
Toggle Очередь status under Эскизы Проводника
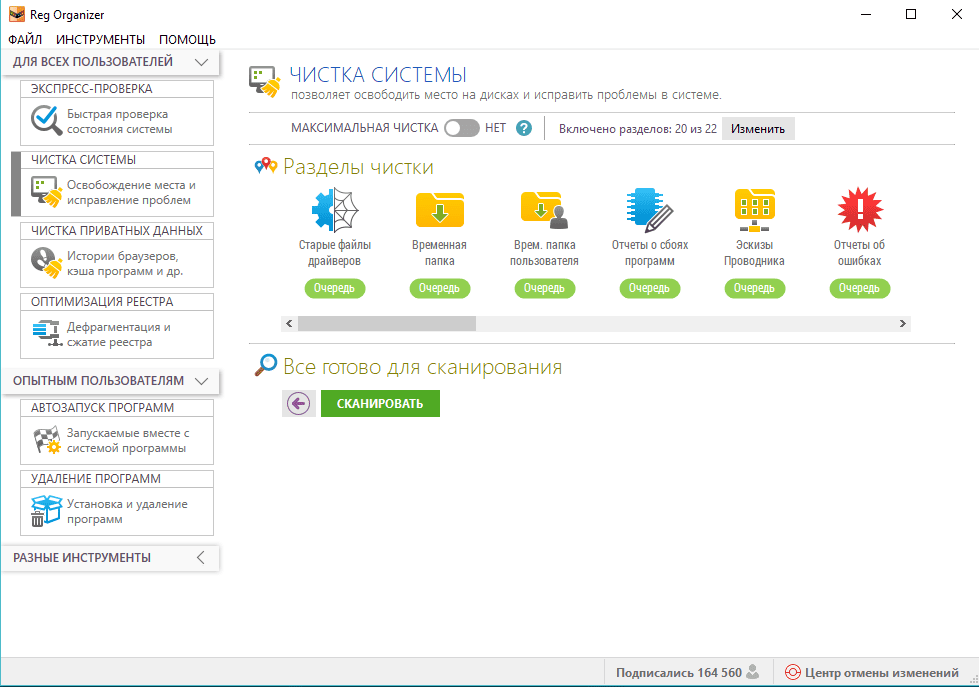point(754,288)
